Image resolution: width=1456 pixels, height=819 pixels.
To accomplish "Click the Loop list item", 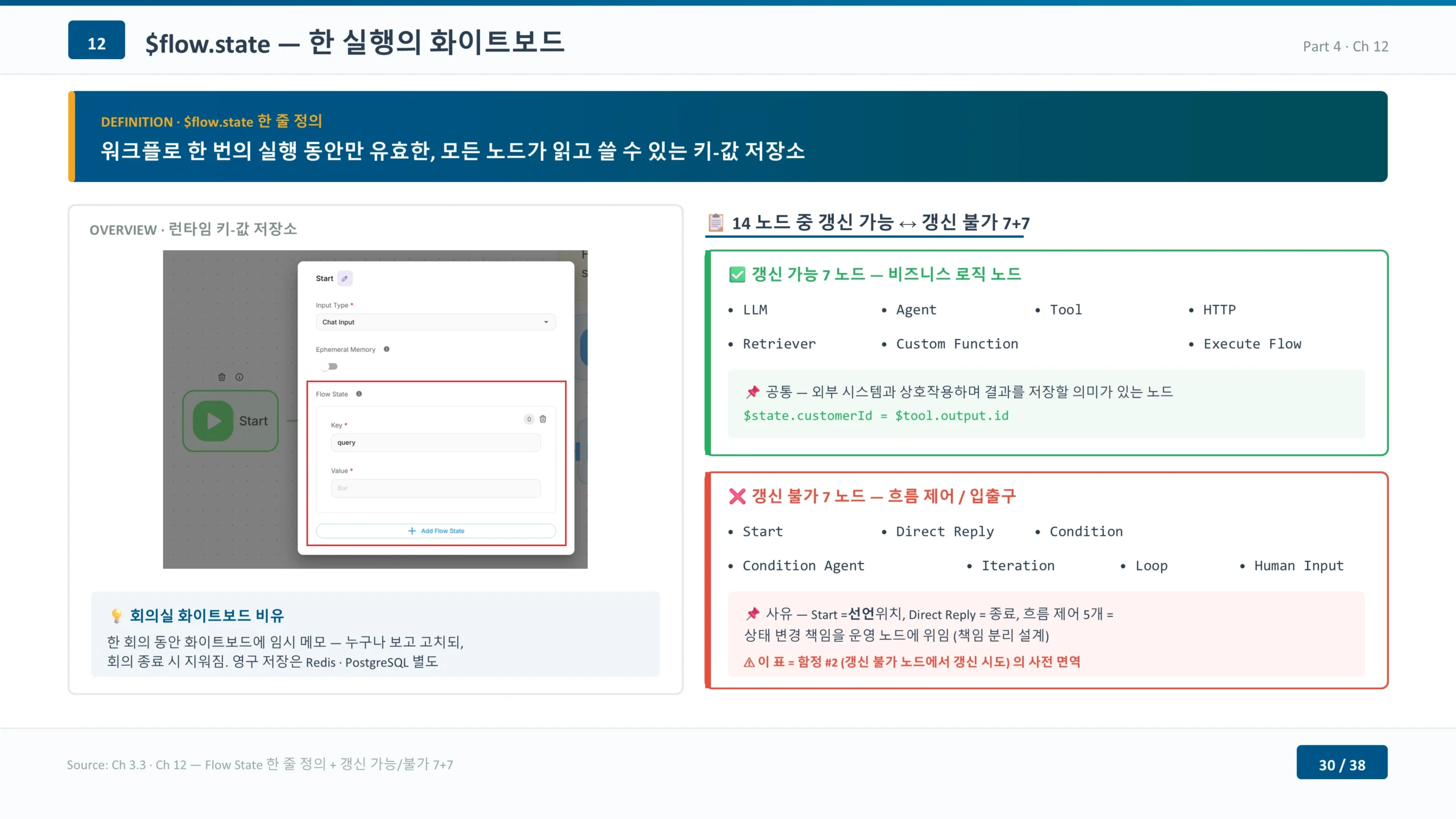I will 1151,566.
